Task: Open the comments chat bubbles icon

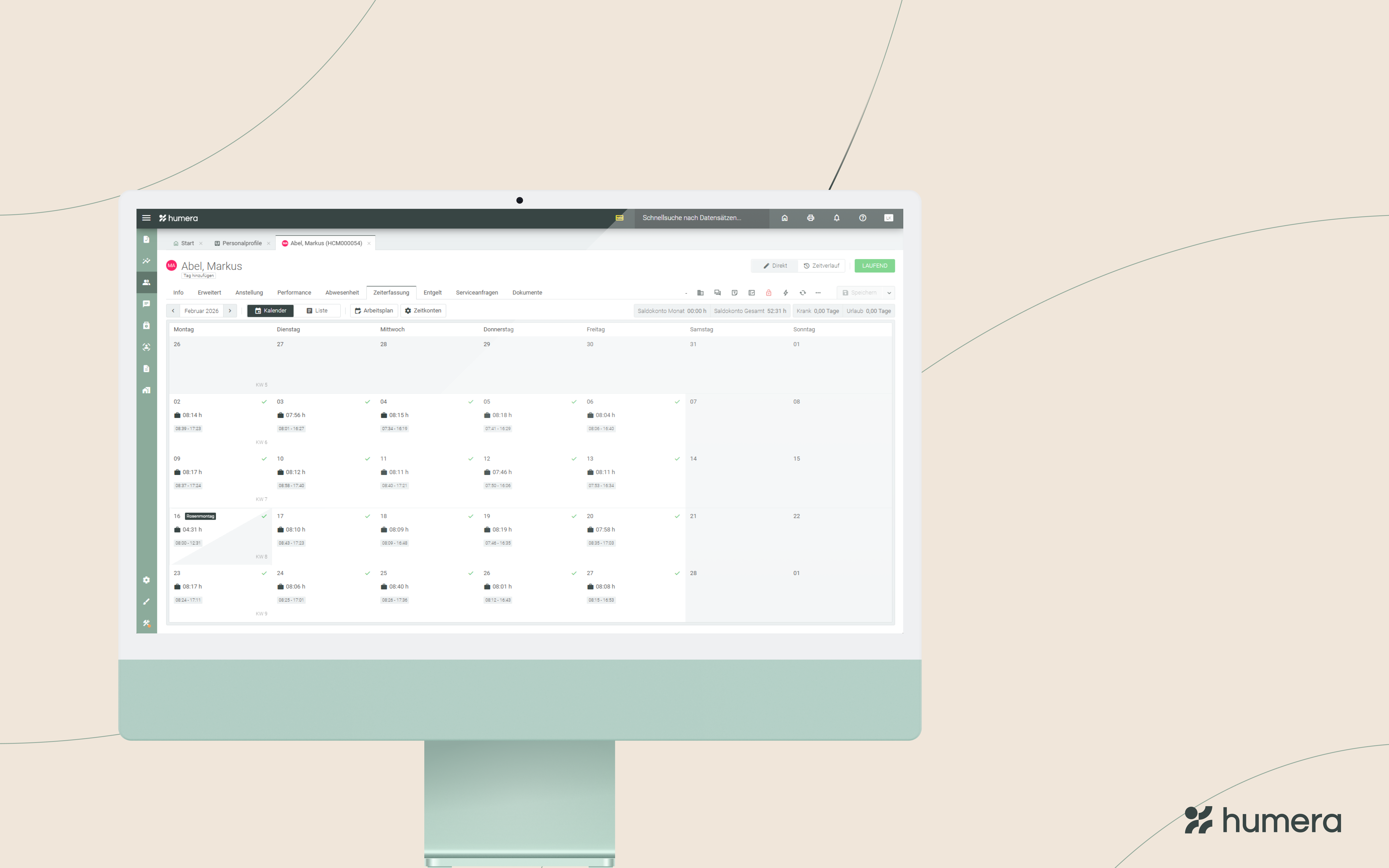Action: 717,293
